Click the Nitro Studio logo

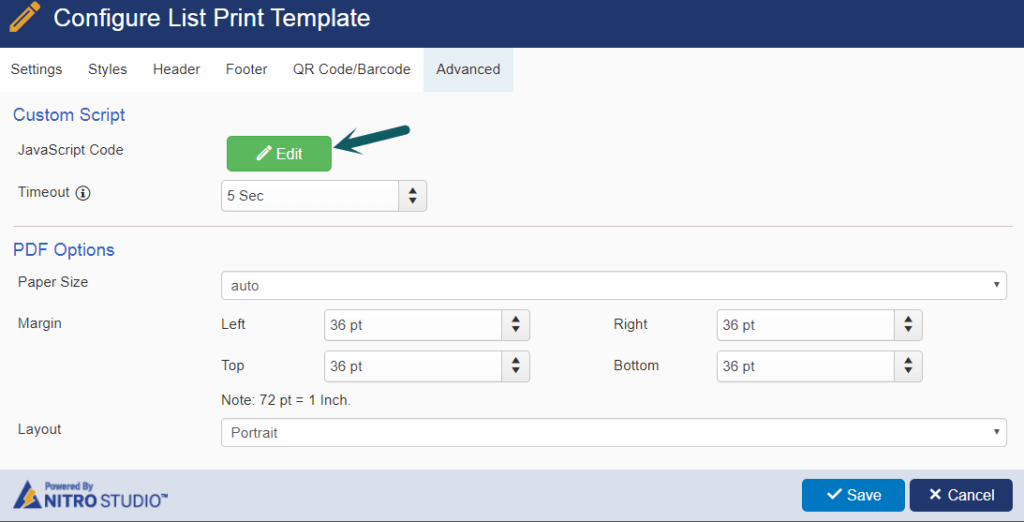tap(90, 494)
